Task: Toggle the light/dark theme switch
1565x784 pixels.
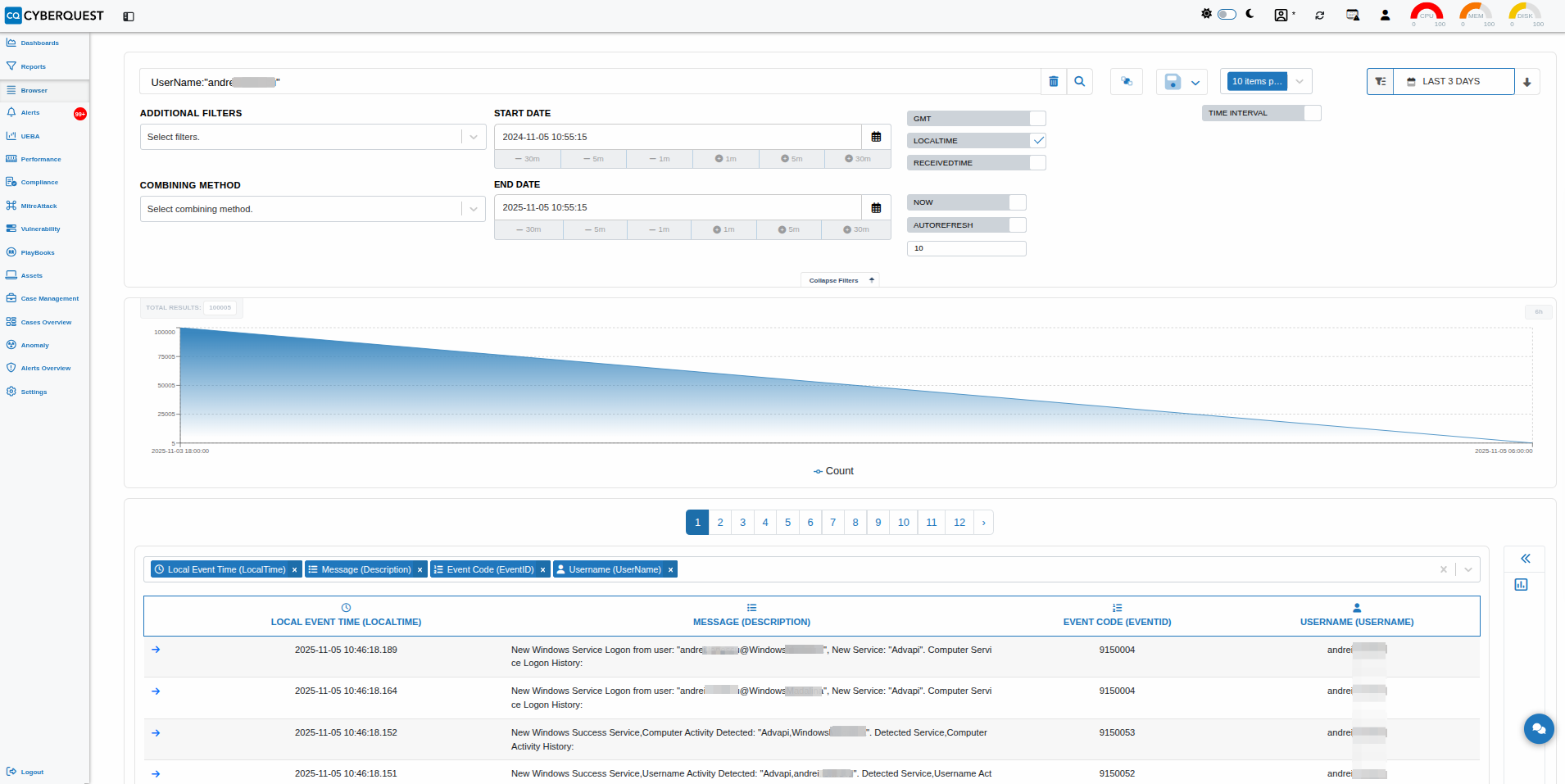Action: [1227, 14]
